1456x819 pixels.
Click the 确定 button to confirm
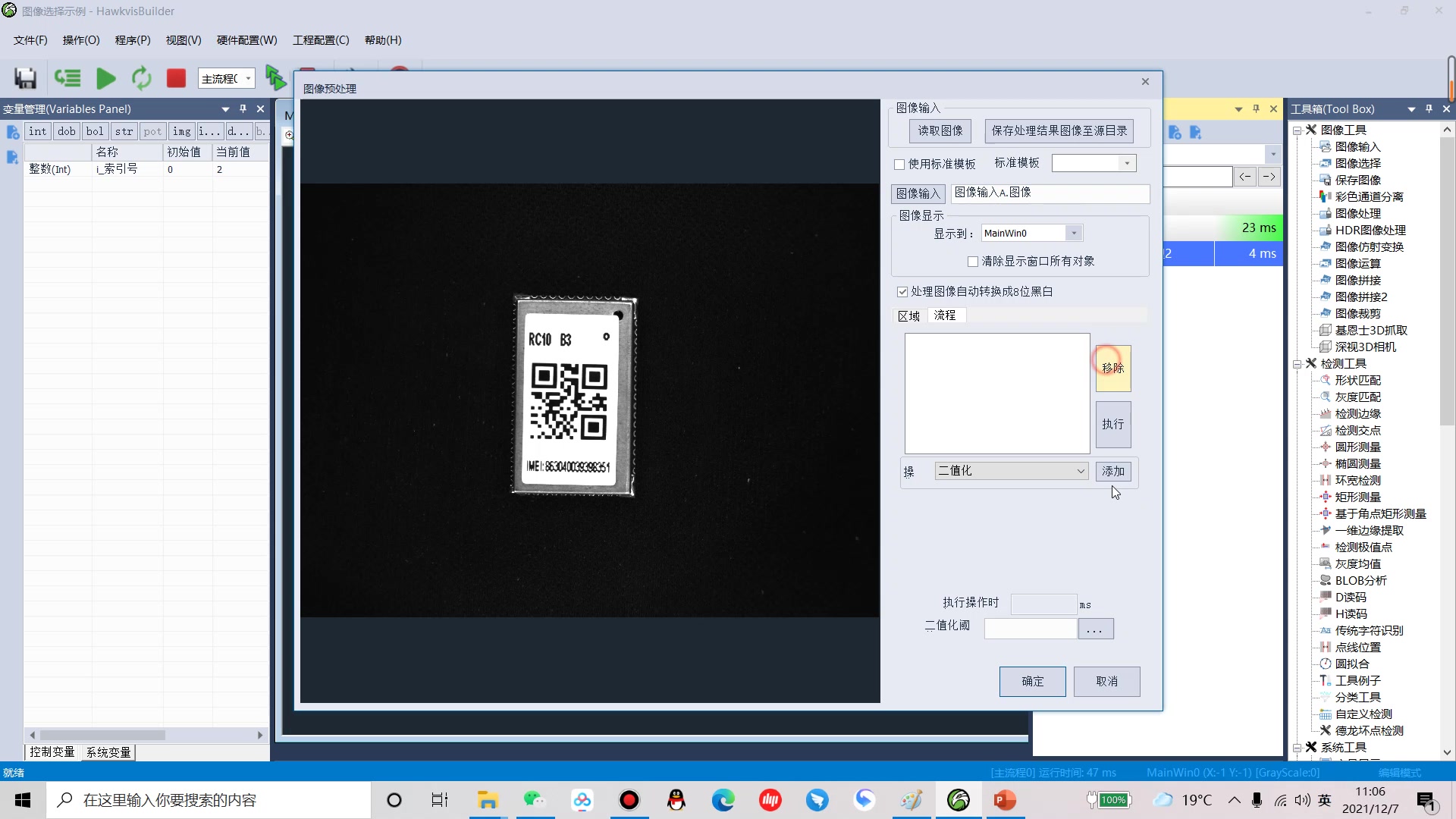[x=1032, y=681]
